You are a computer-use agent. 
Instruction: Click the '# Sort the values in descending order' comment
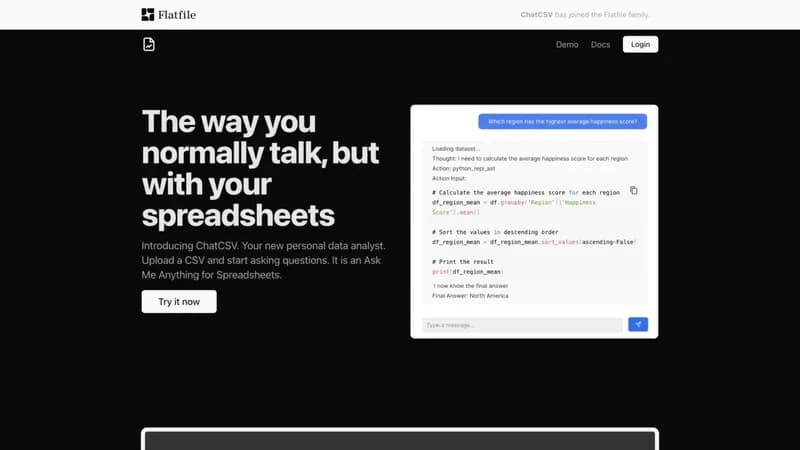coord(495,232)
